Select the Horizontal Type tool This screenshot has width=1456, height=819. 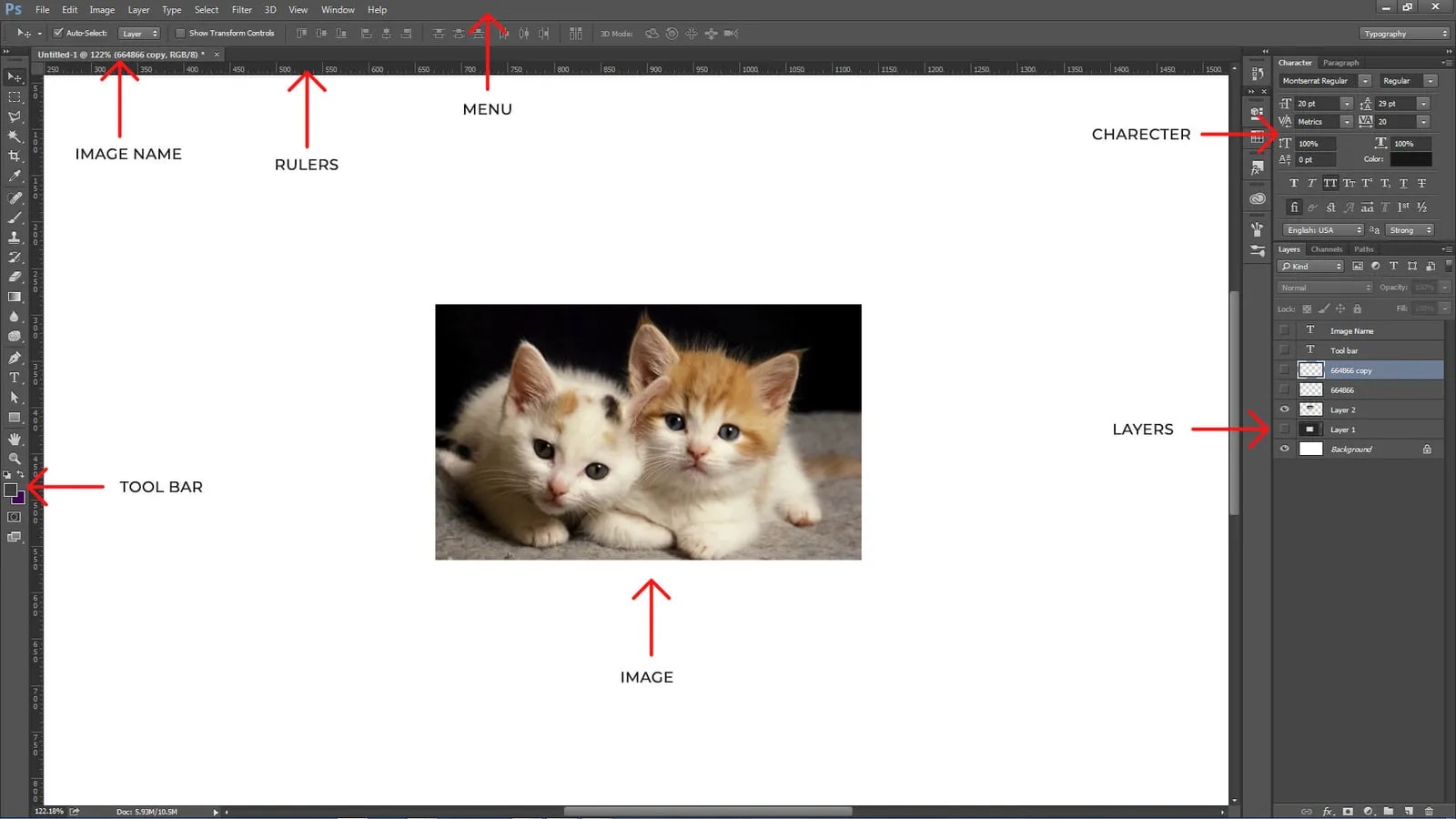(15, 378)
